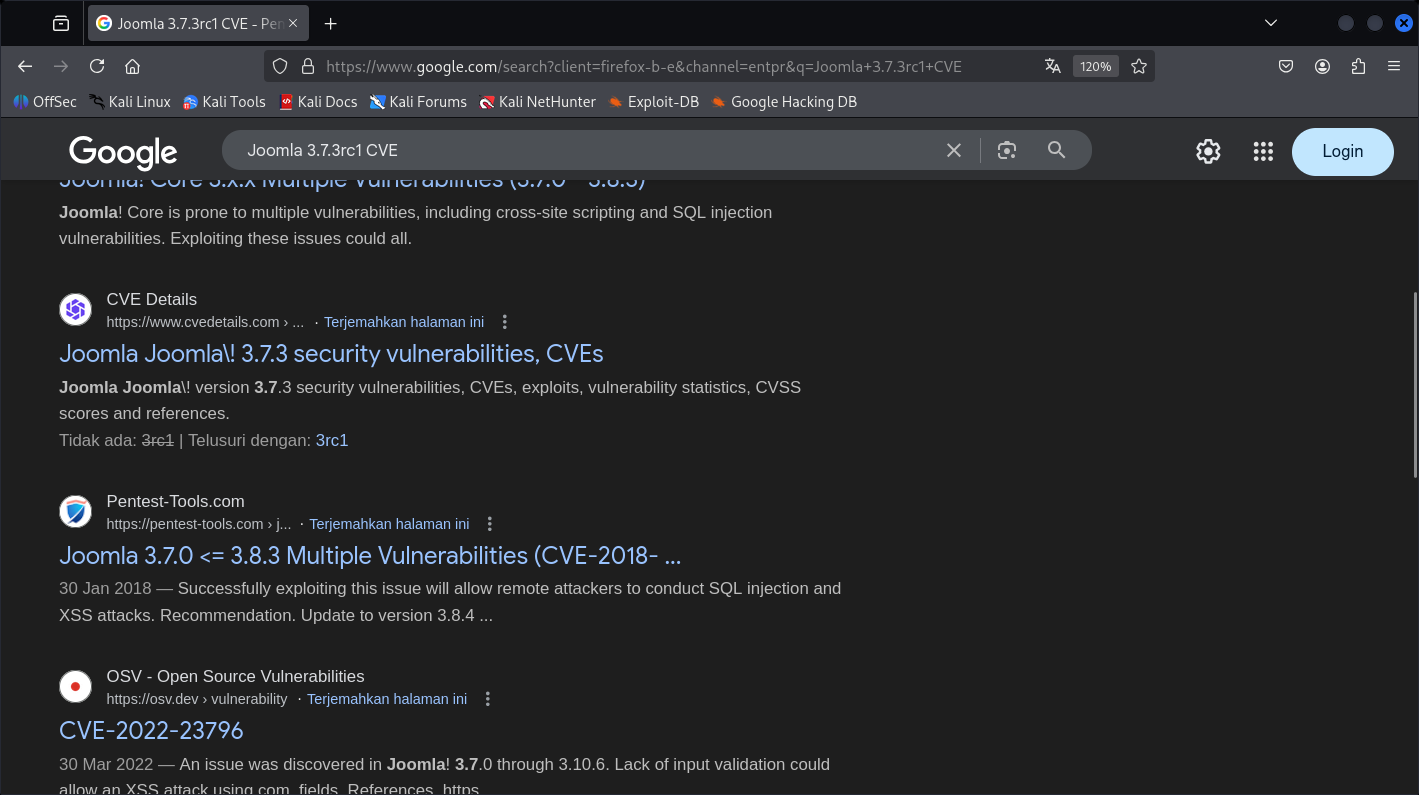Open Joomla 3.7.0 <= 3.8.3 Multiple Vulnerabilities result
This screenshot has height=795, width=1419.
(x=370, y=555)
